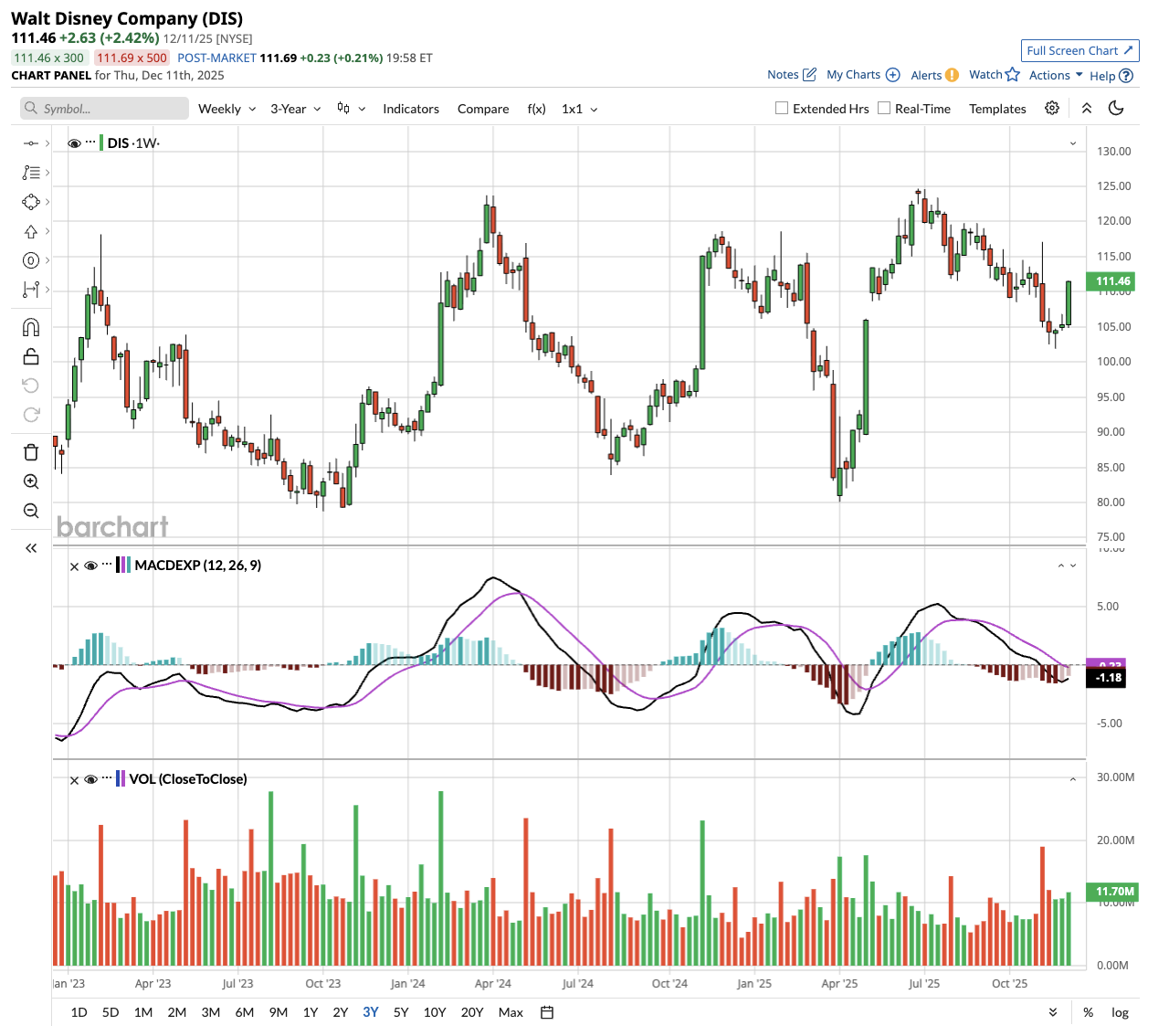Add chart via My Charts plus icon

[893, 75]
